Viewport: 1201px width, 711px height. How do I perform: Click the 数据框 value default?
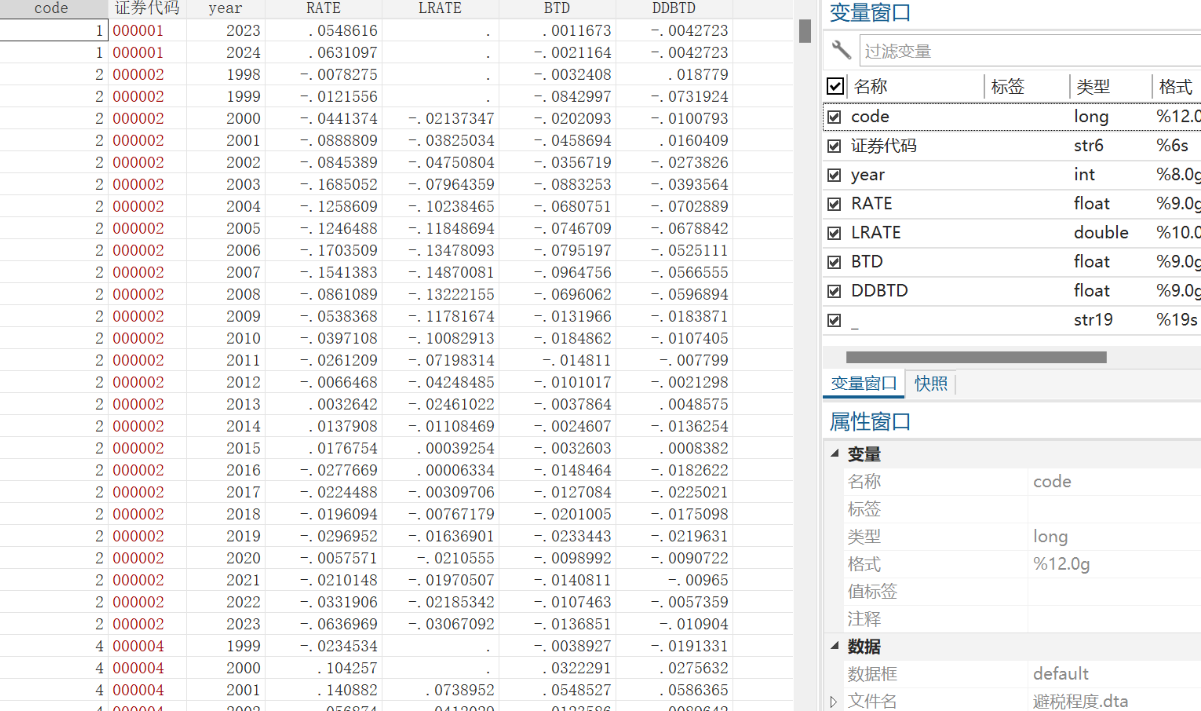(x=1061, y=674)
